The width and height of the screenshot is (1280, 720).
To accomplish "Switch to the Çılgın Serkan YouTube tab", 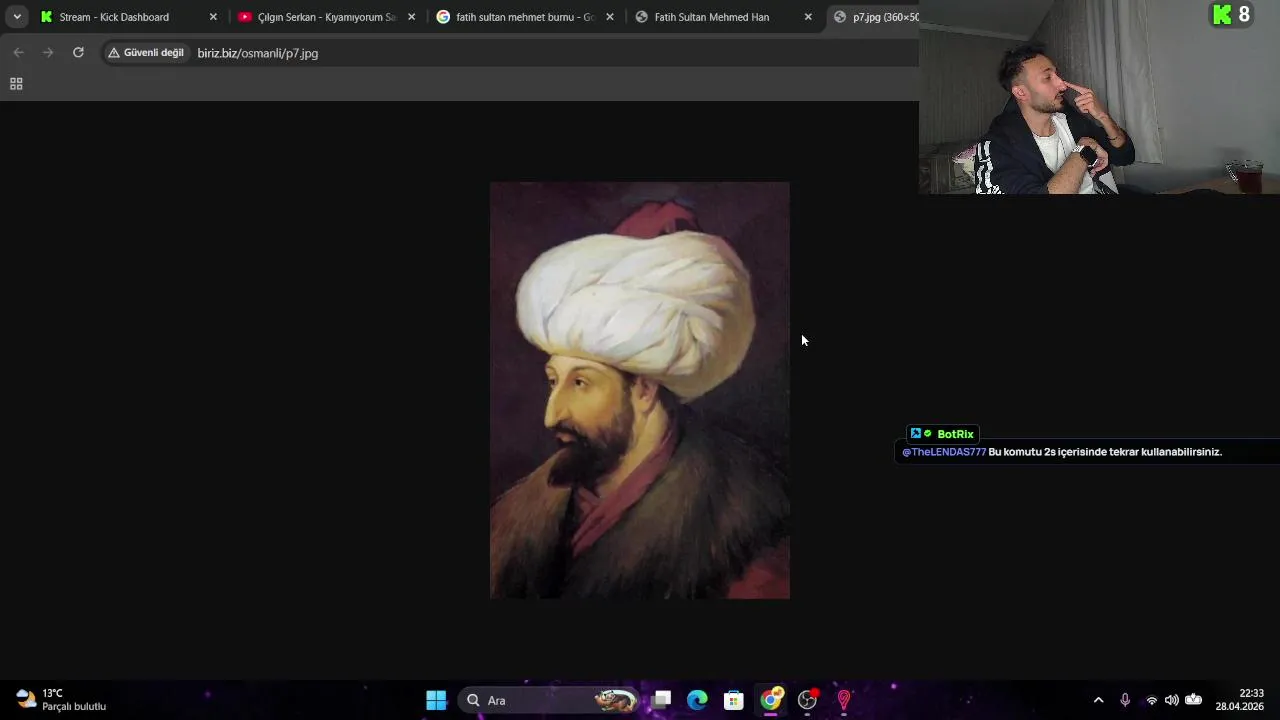I will (326, 17).
